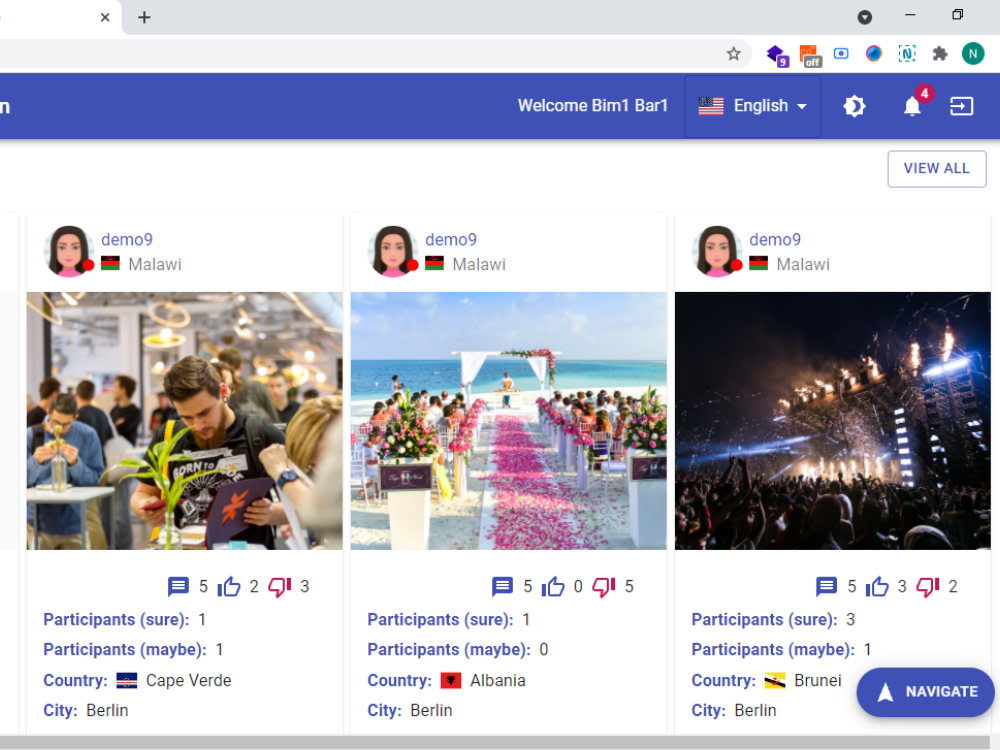Open the Chrome profile avatar N
This screenshot has width=1000, height=750.
pos(973,54)
